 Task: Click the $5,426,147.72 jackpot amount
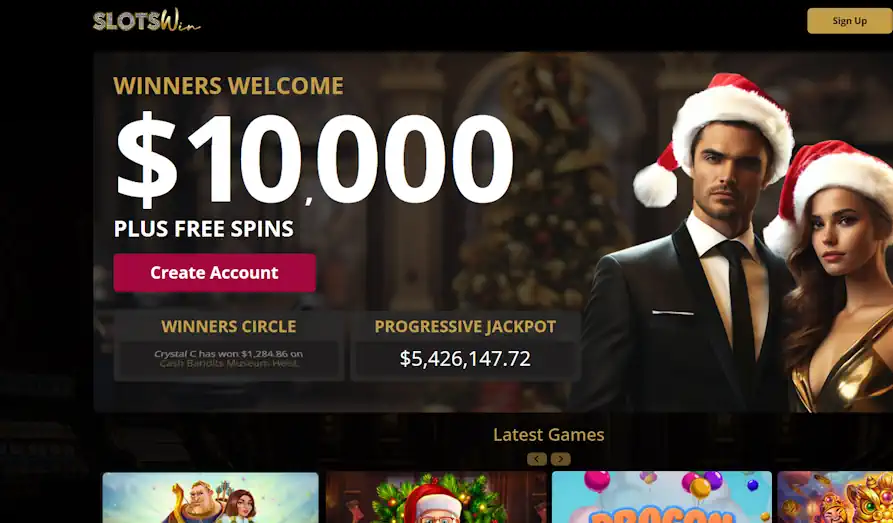[x=465, y=358]
